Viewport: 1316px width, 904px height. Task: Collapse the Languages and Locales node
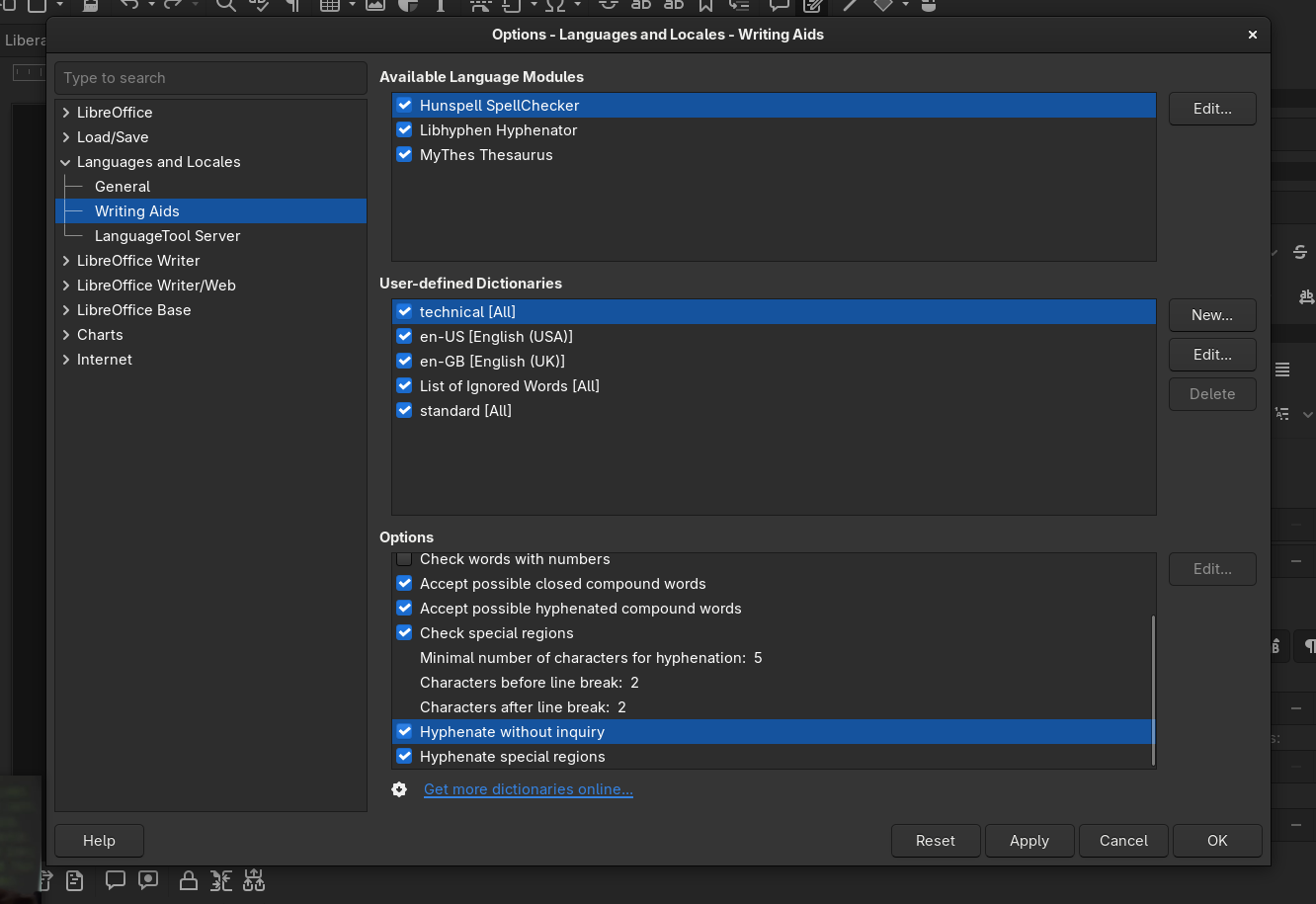pos(65,162)
